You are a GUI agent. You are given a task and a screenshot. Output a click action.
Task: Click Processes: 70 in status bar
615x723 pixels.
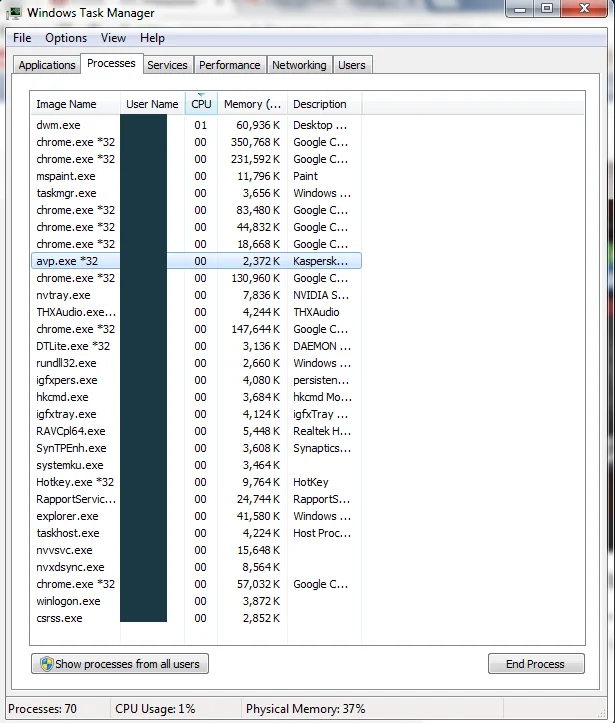(42, 709)
